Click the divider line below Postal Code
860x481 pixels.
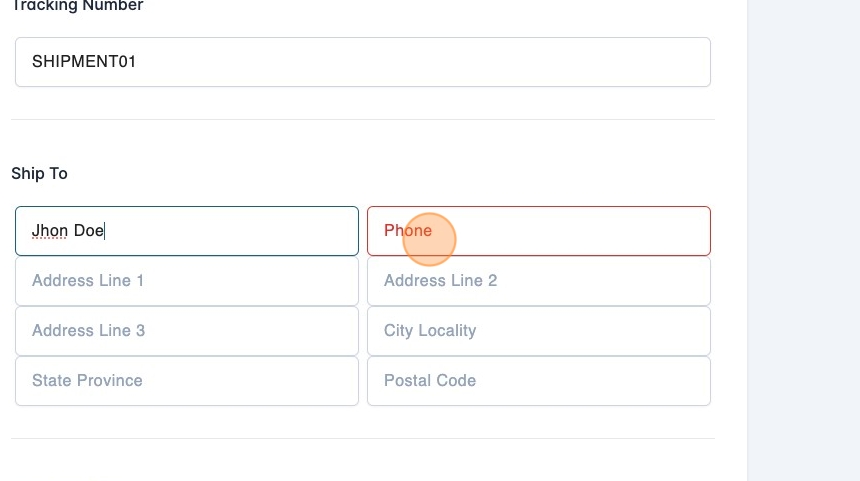[362, 438]
